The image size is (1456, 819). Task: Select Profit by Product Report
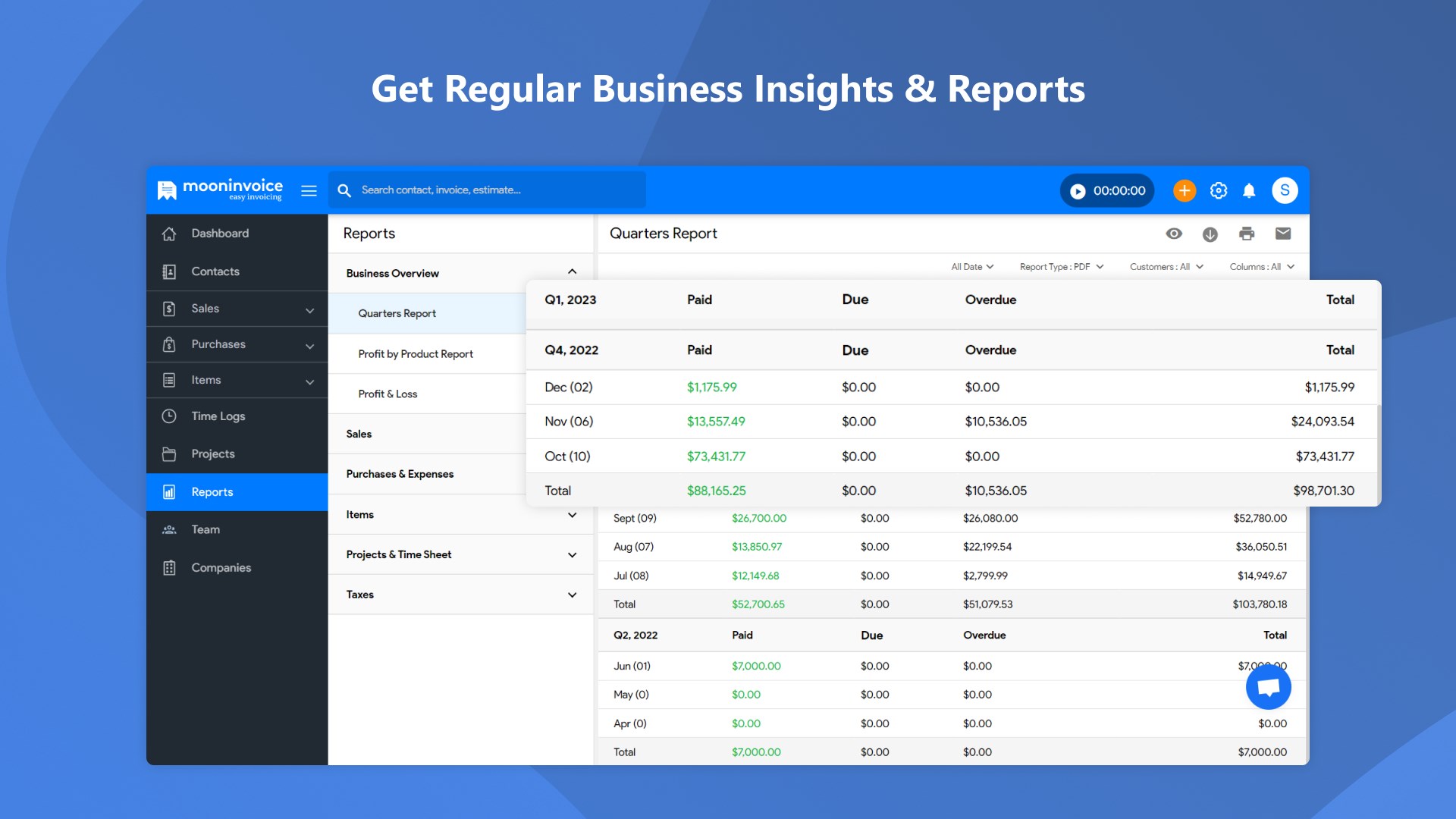[416, 354]
